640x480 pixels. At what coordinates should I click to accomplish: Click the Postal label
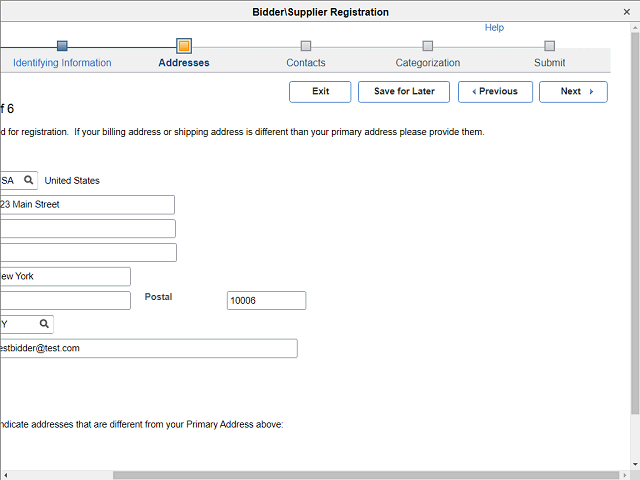click(158, 297)
